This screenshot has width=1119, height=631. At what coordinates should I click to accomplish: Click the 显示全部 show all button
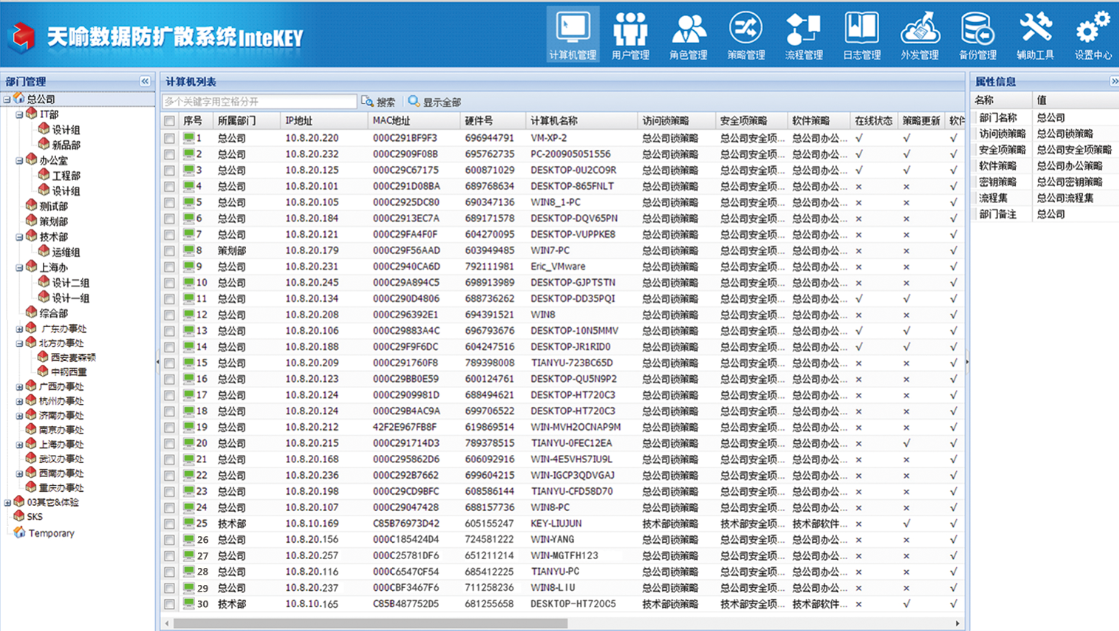pos(435,102)
